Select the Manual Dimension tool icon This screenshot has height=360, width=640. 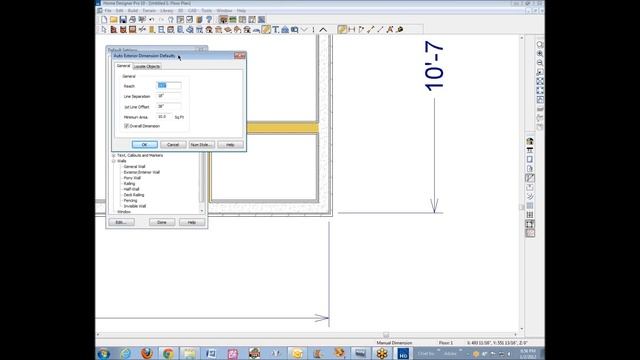click(342, 29)
